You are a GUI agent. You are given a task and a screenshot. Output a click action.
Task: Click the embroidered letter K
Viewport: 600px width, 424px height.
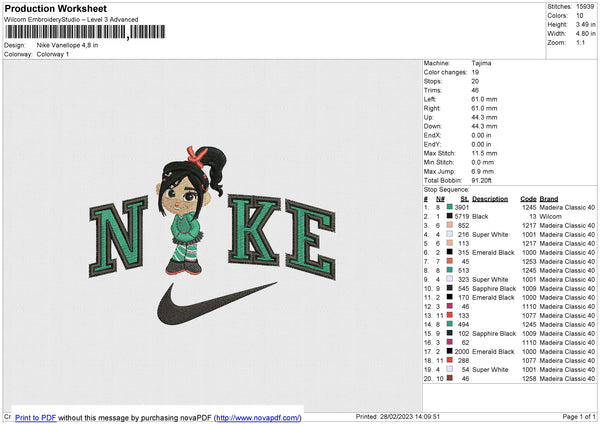pos(254,230)
